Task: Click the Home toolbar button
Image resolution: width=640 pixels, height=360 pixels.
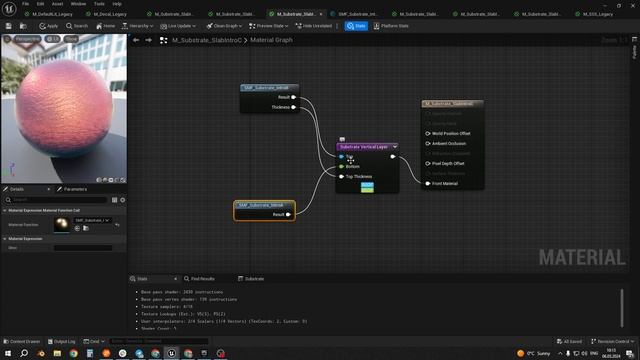Action: click(105, 26)
